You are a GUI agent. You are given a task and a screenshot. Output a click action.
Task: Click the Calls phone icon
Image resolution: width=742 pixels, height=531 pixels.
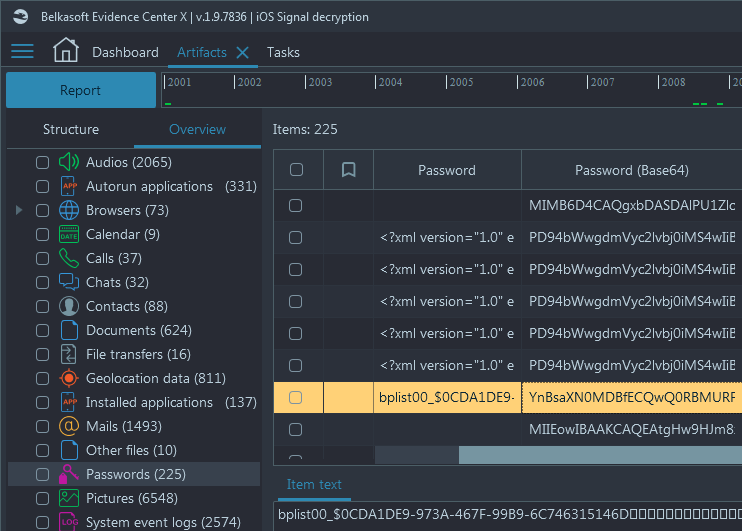(x=69, y=258)
